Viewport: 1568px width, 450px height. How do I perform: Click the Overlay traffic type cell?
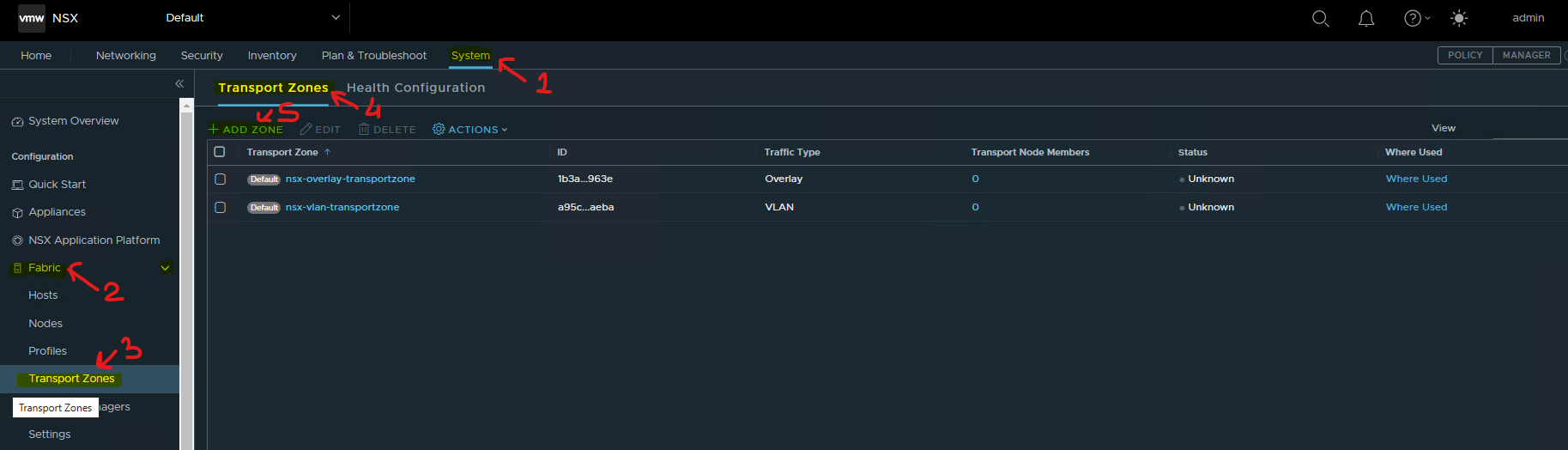pos(784,179)
